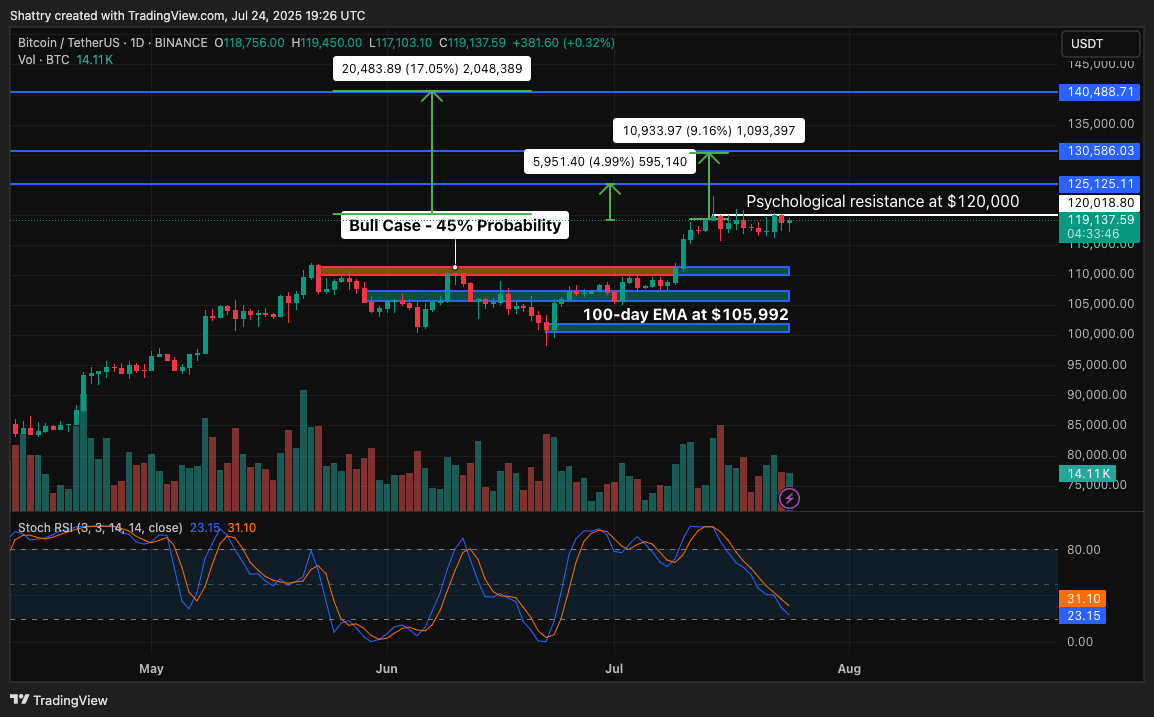Screen dimensions: 1154x717
Task: Click the Bull Case - 45% Probability label
Action: [x=455, y=226]
